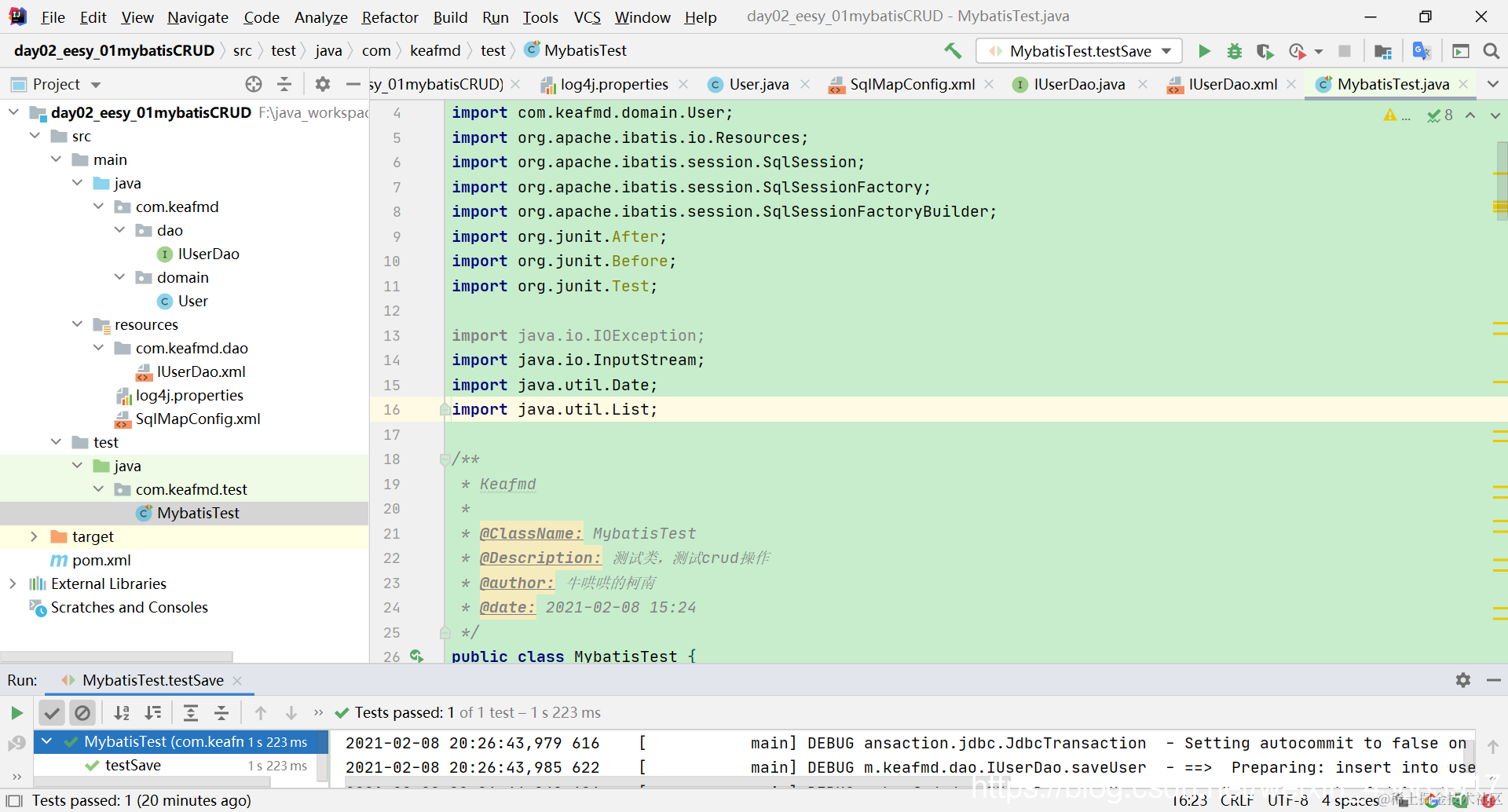Expand all test results in the Run panel

pos(190,713)
